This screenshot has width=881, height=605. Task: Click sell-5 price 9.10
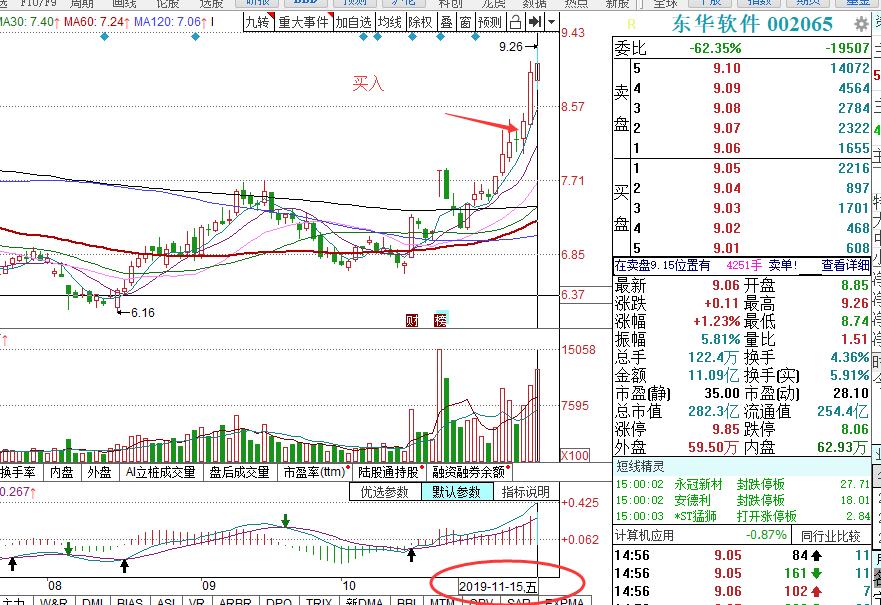pos(726,68)
